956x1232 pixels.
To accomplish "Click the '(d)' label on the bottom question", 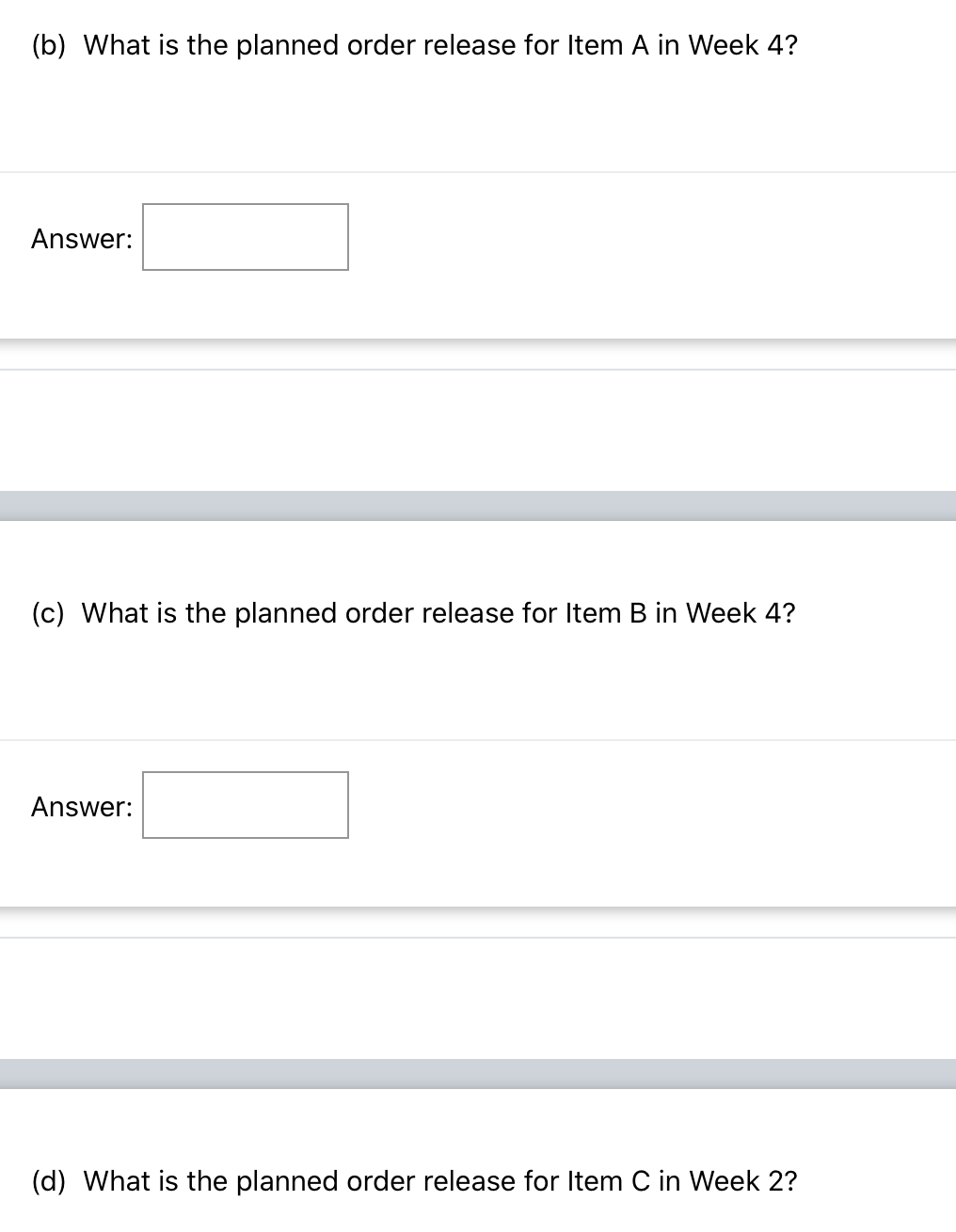I will pyautogui.click(x=50, y=1181).
